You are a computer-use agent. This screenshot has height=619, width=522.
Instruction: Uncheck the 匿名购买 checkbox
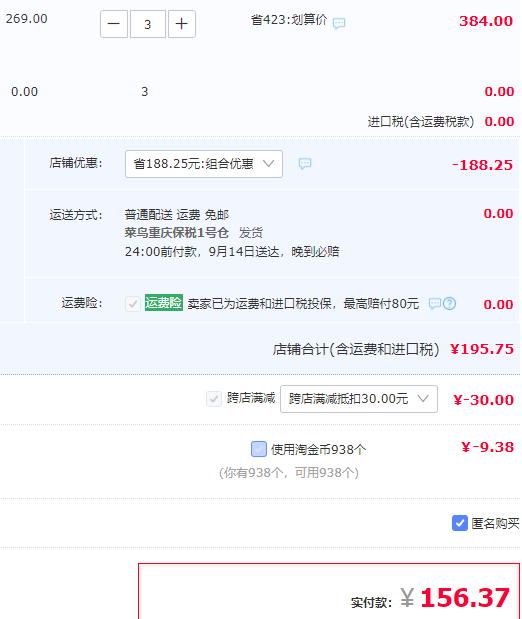460,523
